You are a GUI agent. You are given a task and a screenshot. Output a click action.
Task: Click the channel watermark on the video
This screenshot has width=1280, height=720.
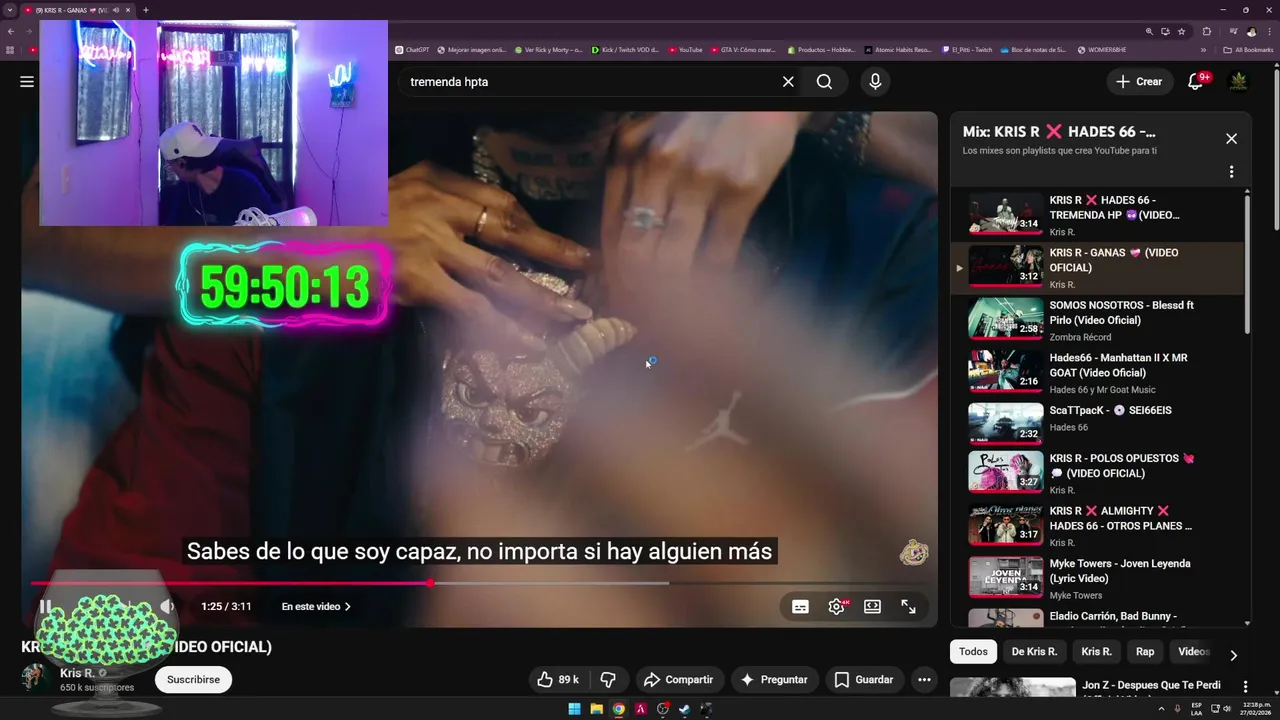[913, 552]
